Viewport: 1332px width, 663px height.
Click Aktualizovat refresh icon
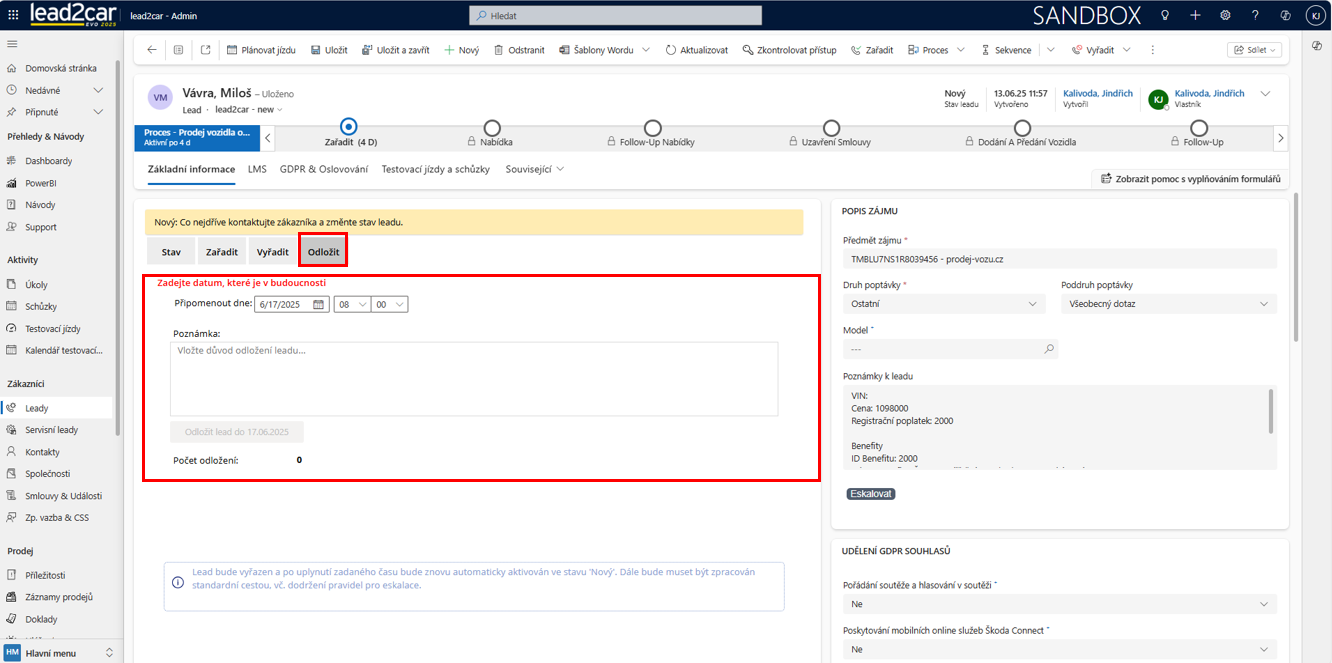click(670, 50)
